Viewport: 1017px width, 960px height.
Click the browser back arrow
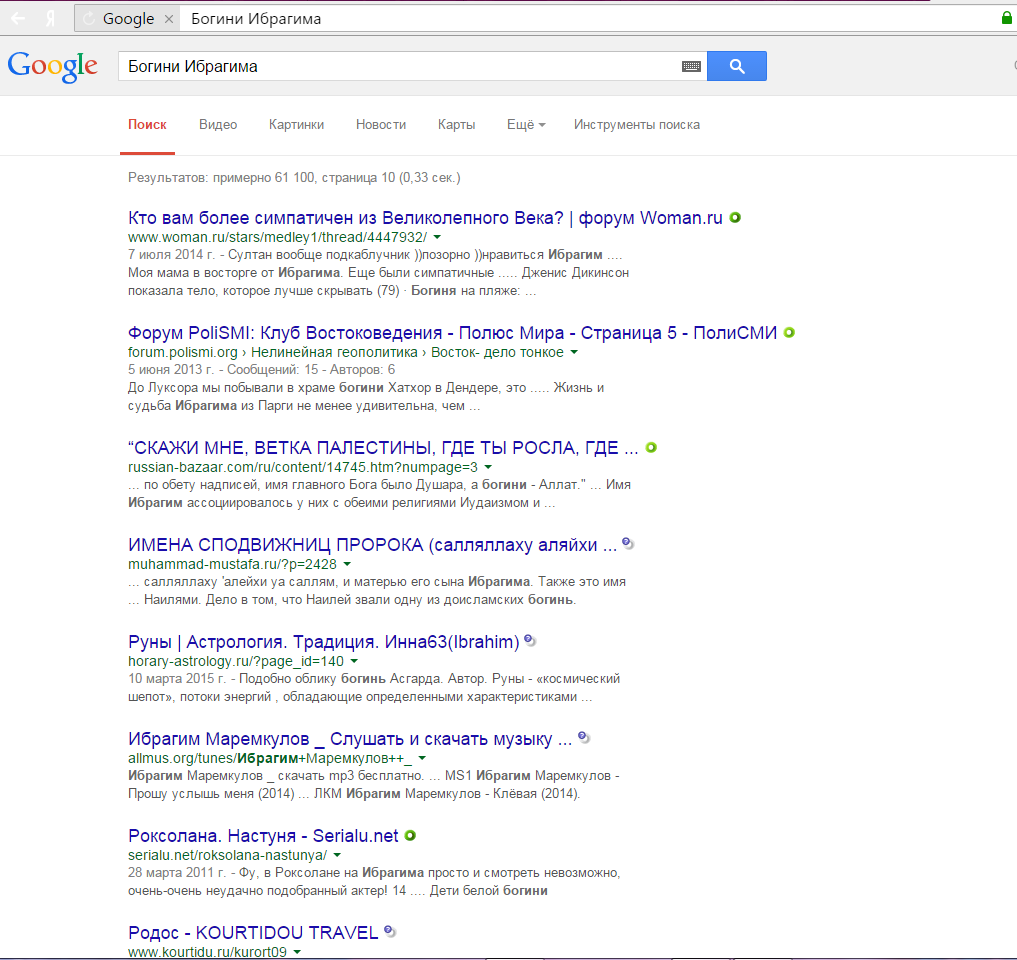point(18,18)
